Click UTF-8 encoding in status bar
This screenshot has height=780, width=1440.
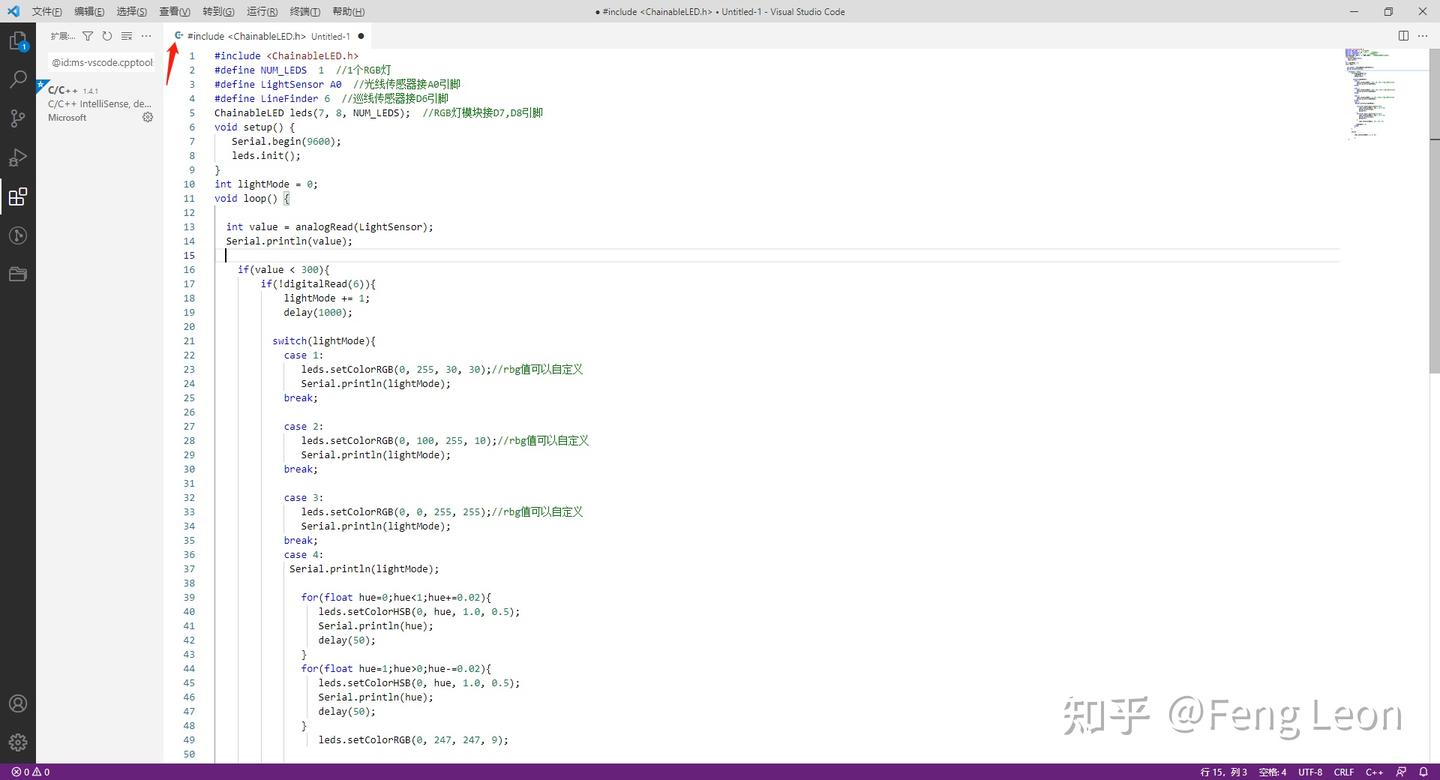coord(1310,772)
